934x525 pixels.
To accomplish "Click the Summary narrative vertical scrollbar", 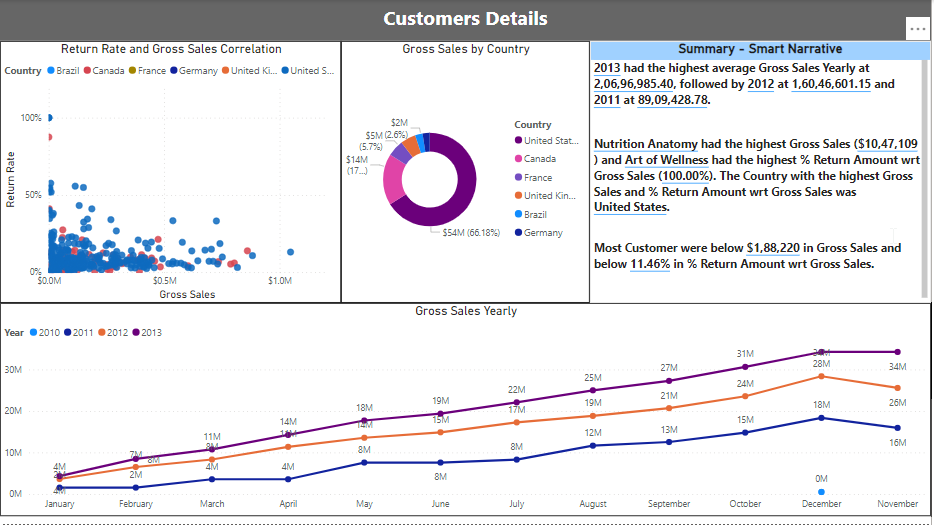I will click(x=925, y=179).
